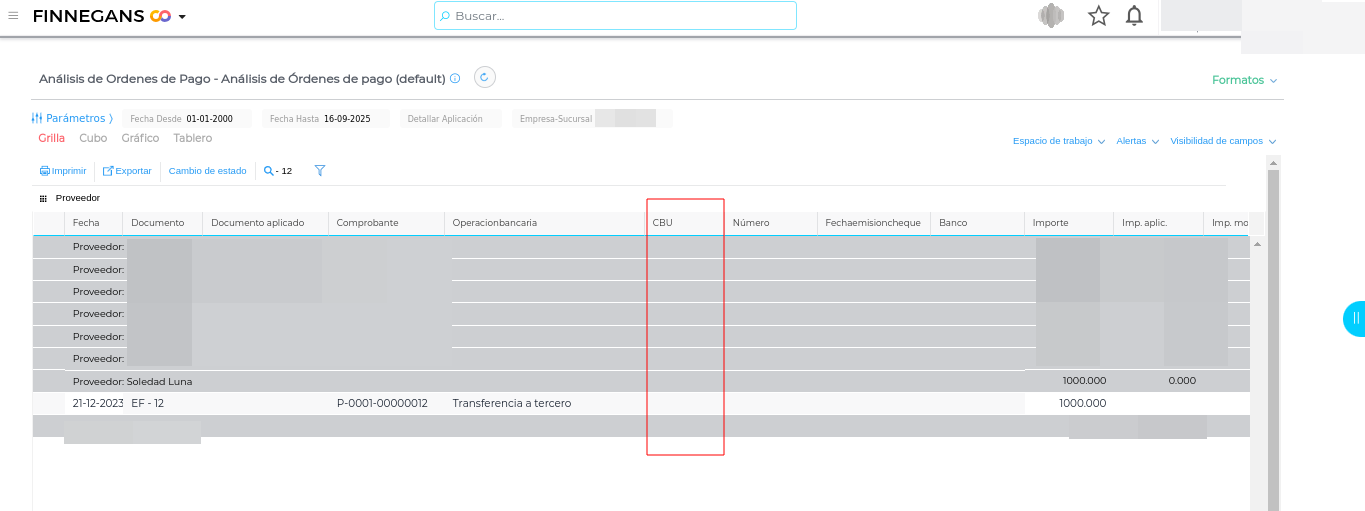Sort by the Imp. aplic. column header
The width and height of the screenshot is (1365, 511).
(1158, 223)
